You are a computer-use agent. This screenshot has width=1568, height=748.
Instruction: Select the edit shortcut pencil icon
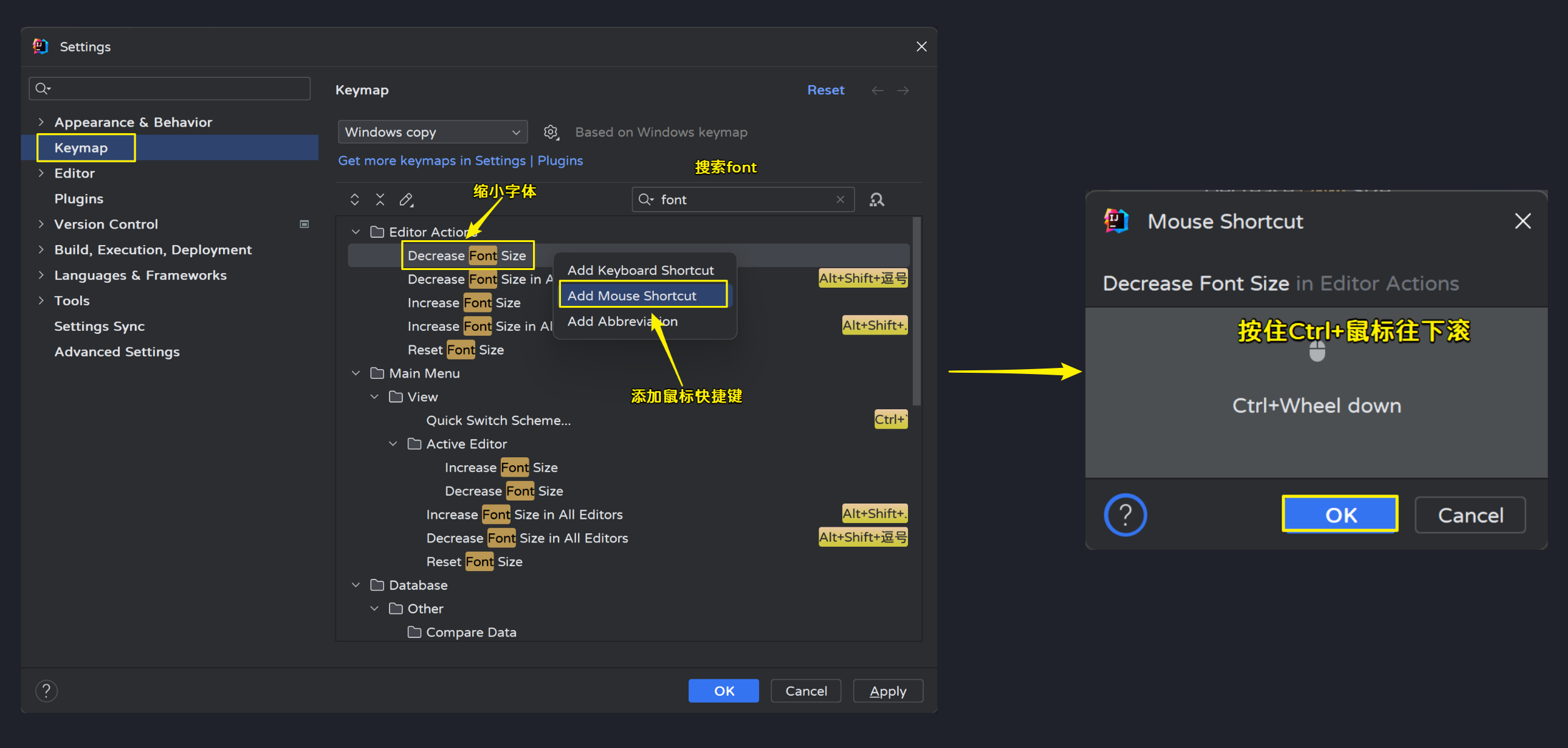[x=406, y=199]
